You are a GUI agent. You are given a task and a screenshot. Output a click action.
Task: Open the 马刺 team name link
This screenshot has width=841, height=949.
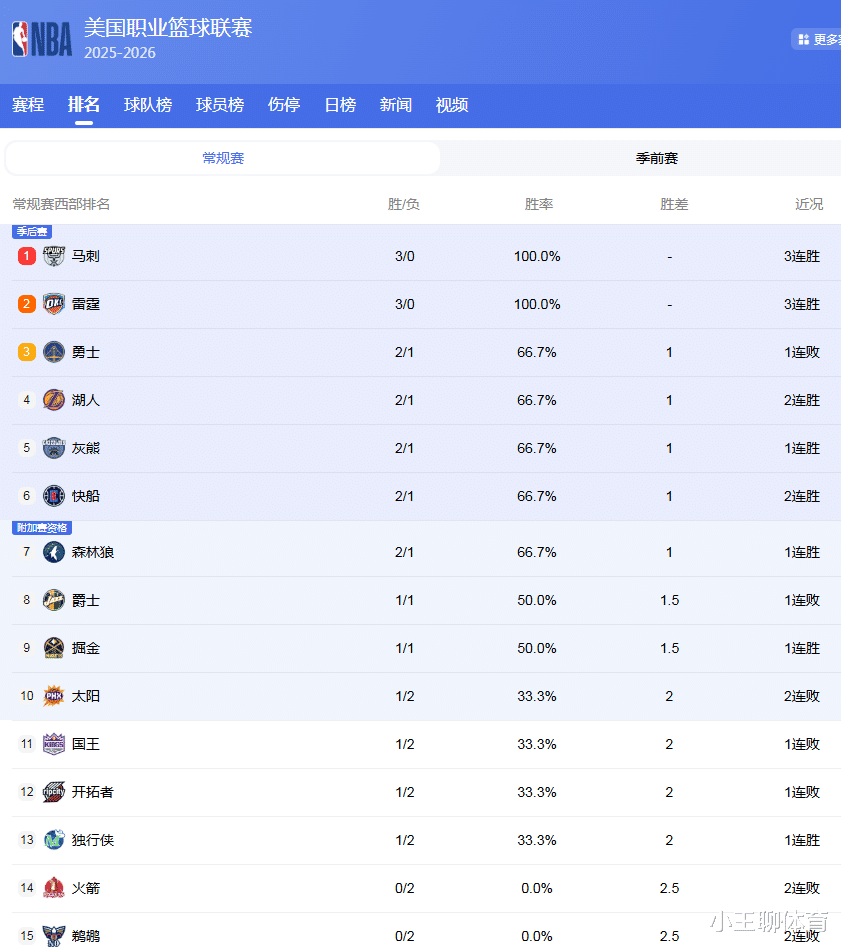85,256
